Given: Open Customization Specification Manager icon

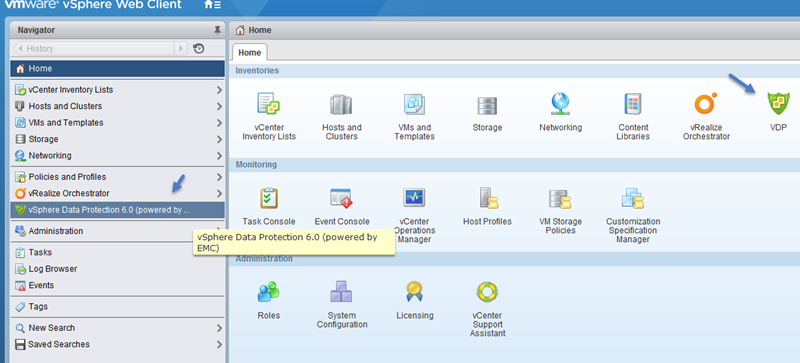Looking at the screenshot, I should click(x=633, y=198).
